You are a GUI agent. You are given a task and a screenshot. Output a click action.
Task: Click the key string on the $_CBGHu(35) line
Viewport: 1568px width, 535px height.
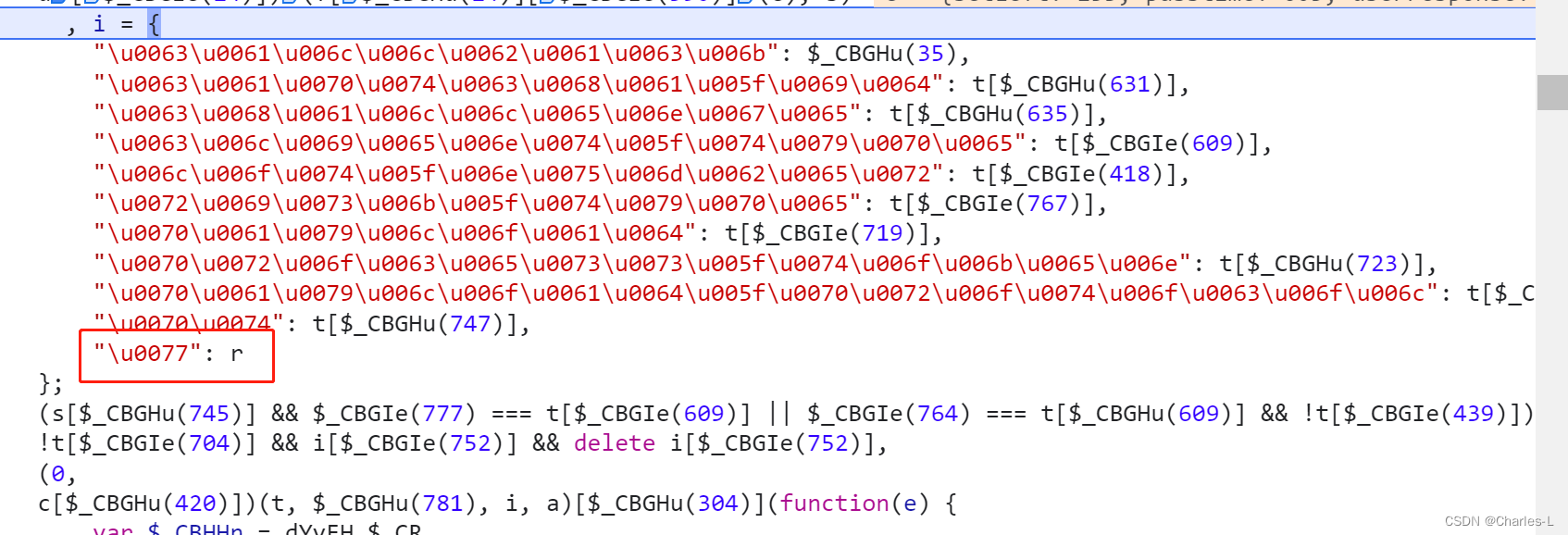pyautogui.click(x=435, y=54)
